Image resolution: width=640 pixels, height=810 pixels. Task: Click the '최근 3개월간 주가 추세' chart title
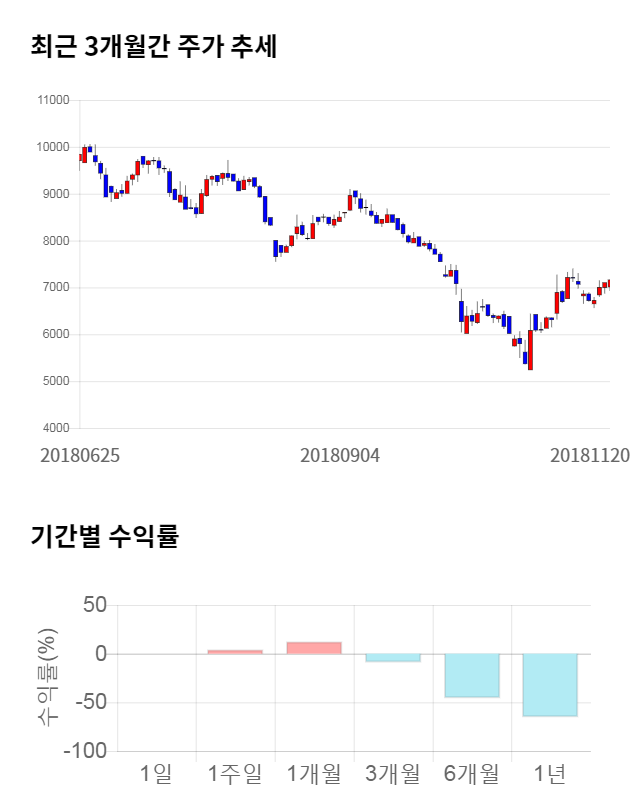tap(154, 47)
